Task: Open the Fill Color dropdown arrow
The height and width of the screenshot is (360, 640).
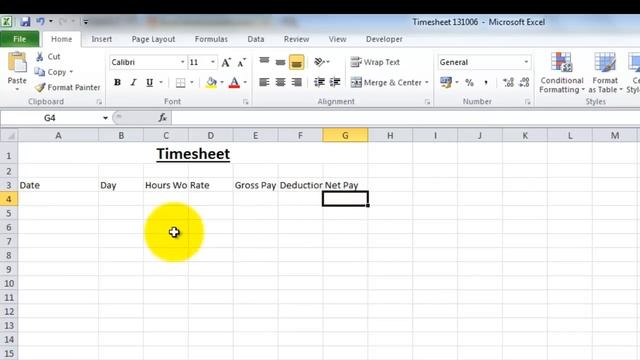Action: 222,82
